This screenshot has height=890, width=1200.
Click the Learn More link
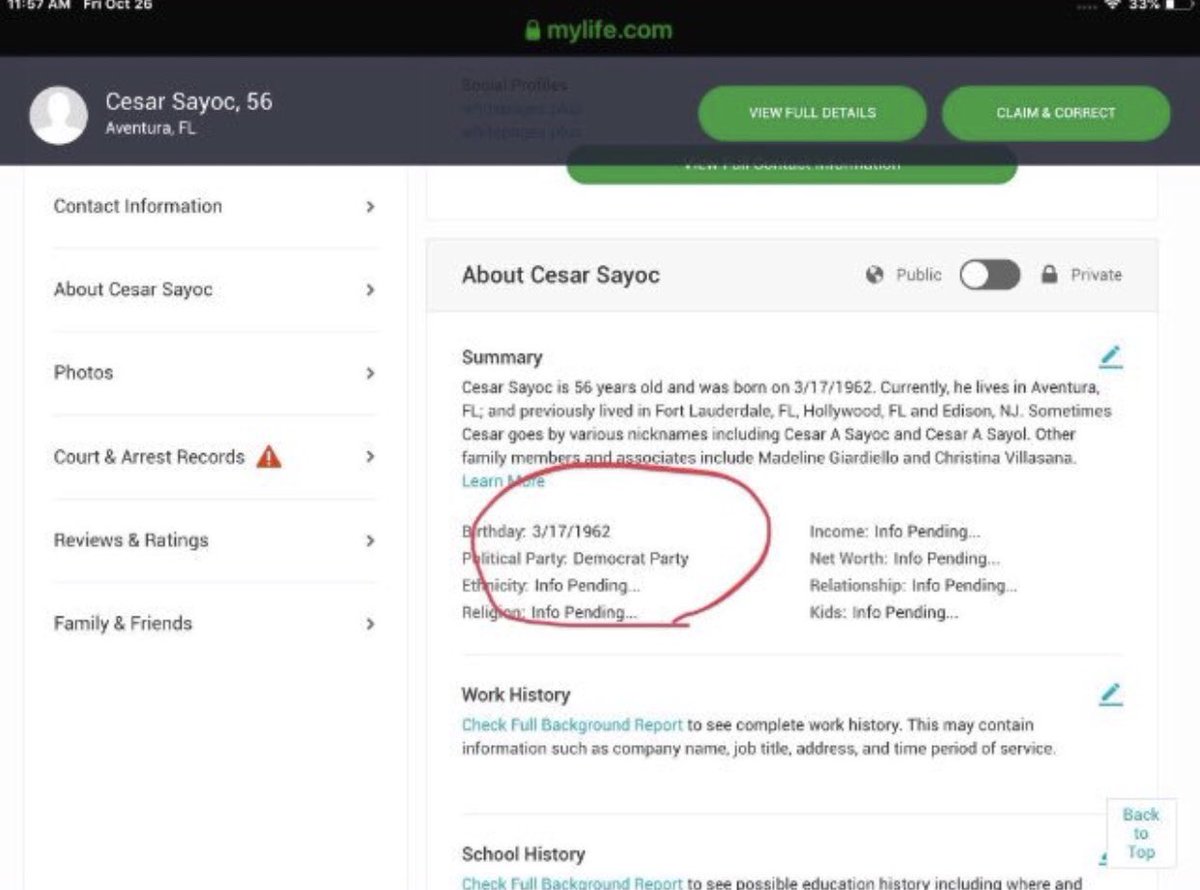point(503,482)
